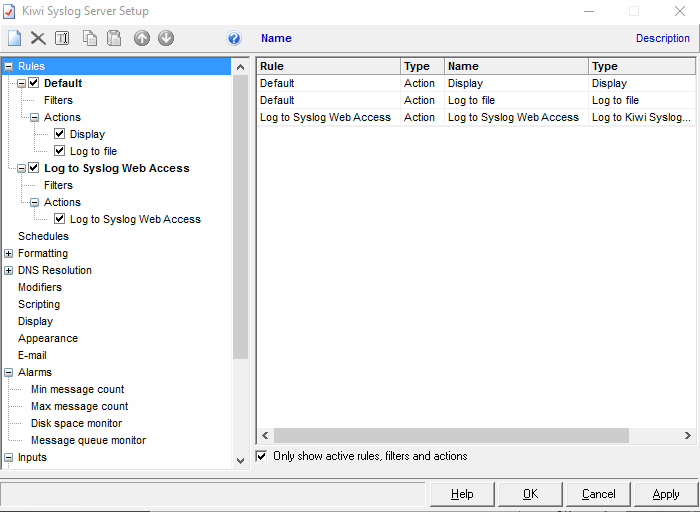Collapse the Alarms tree node
The height and width of the screenshot is (512, 700).
[x=8, y=372]
